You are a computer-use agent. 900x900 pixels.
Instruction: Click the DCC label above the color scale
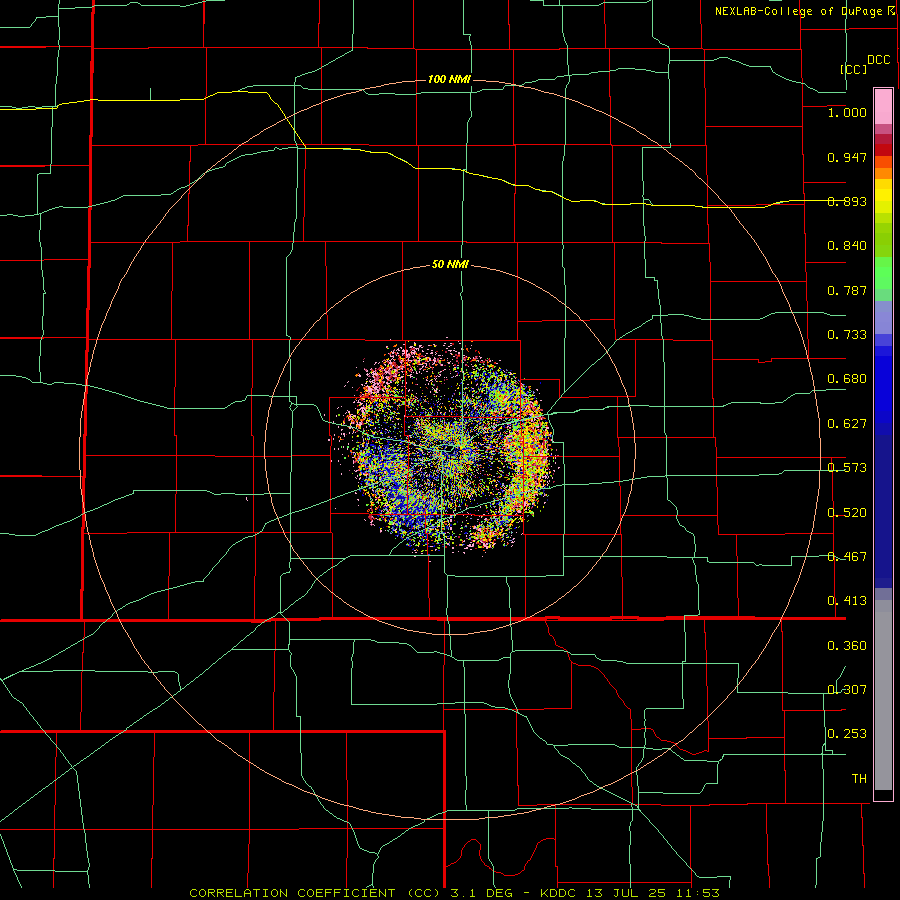click(879, 60)
